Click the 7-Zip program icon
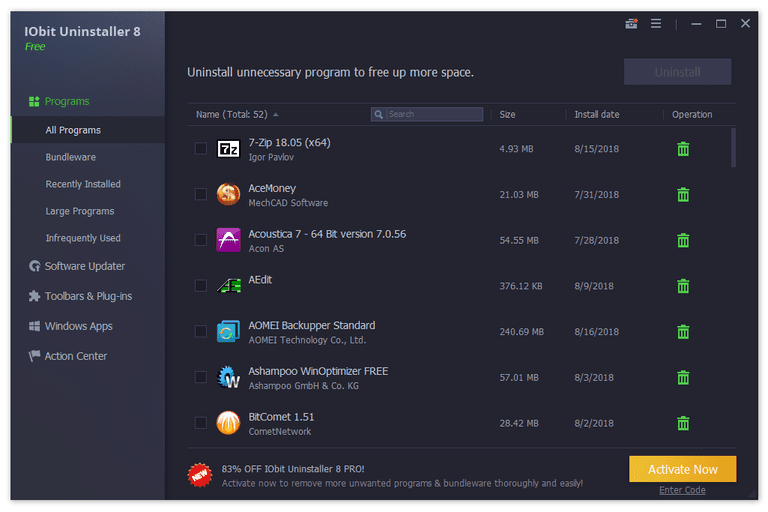768x512 pixels. (228, 148)
